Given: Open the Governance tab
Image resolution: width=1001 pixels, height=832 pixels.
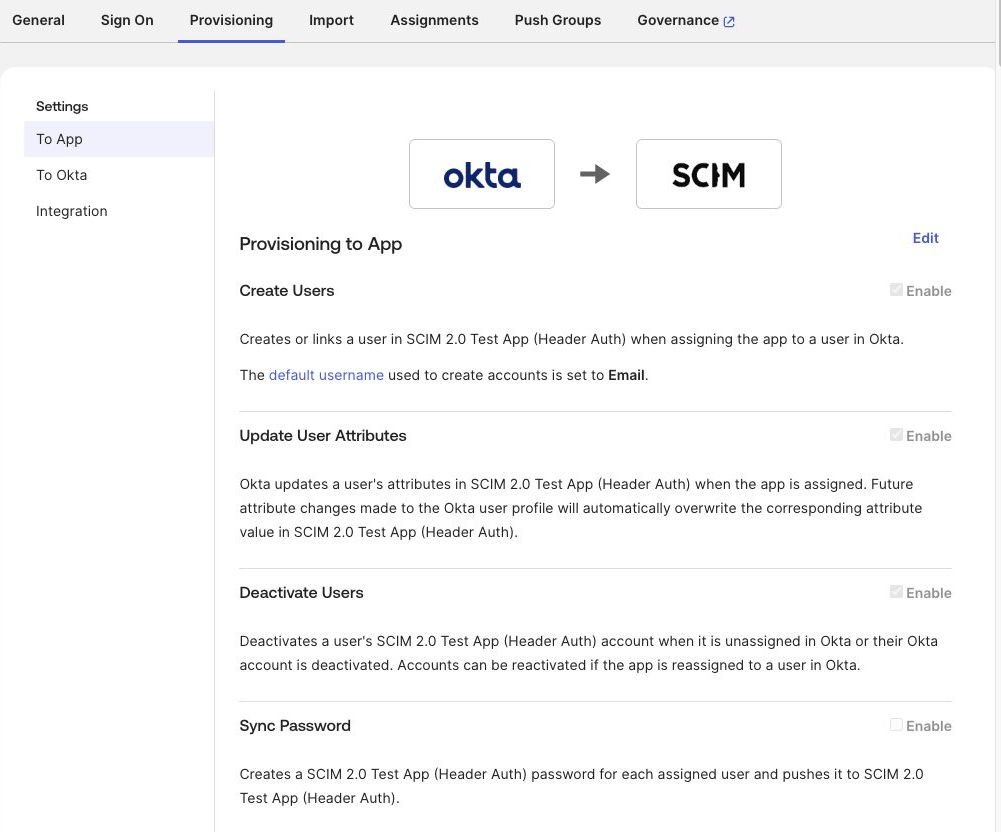Looking at the screenshot, I should pyautogui.click(x=686, y=20).
